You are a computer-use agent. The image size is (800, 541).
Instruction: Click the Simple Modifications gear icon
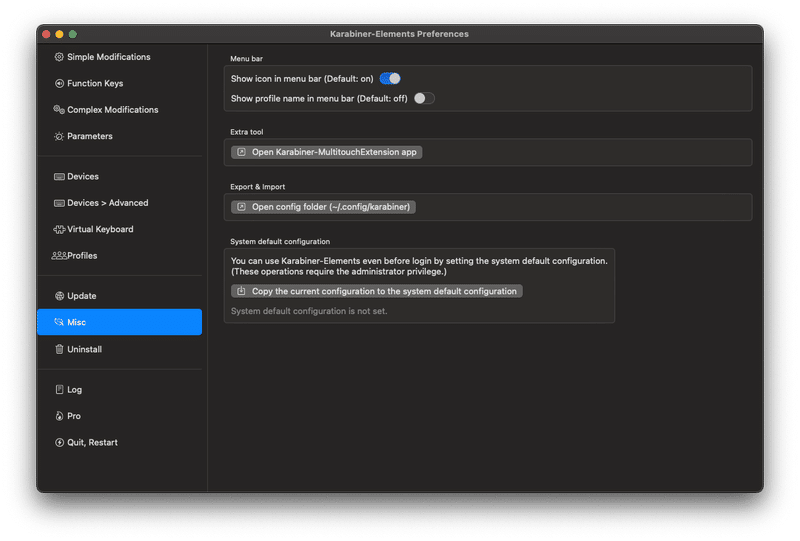coord(59,57)
